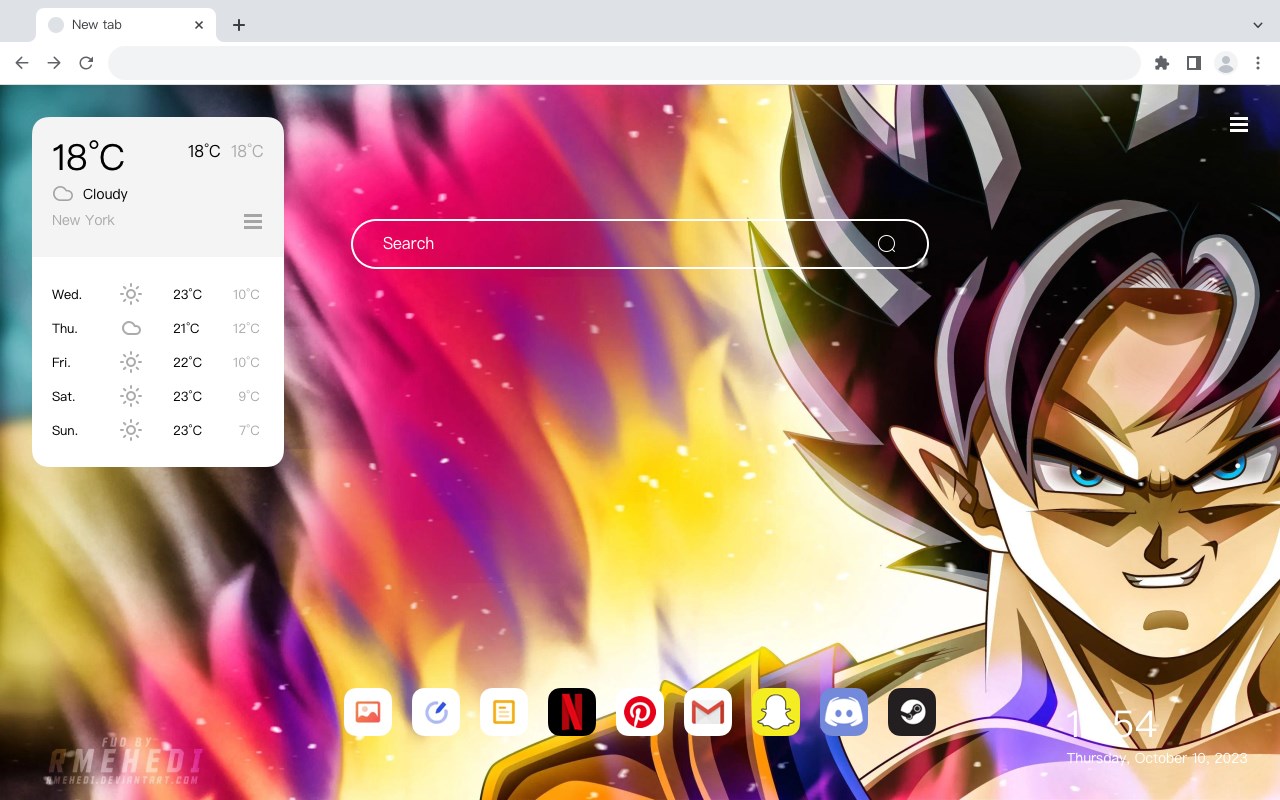1280x800 pixels.
Task: Focus the browser address bar
Action: 624,63
